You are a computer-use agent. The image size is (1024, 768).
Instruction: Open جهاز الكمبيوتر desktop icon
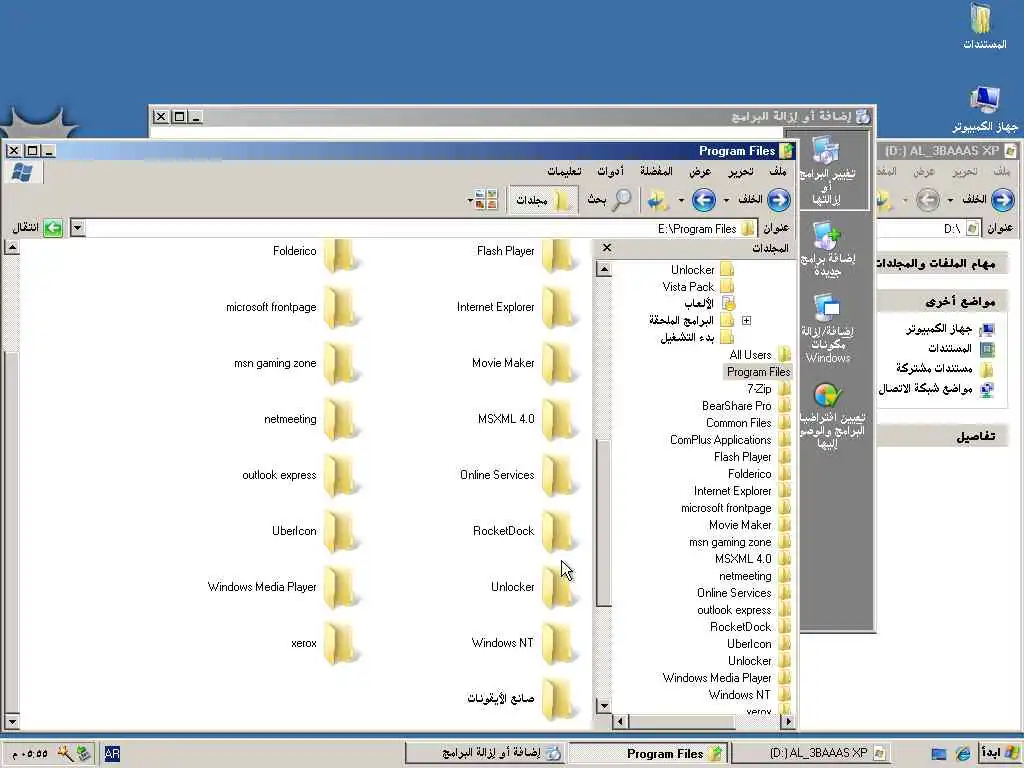point(984,108)
